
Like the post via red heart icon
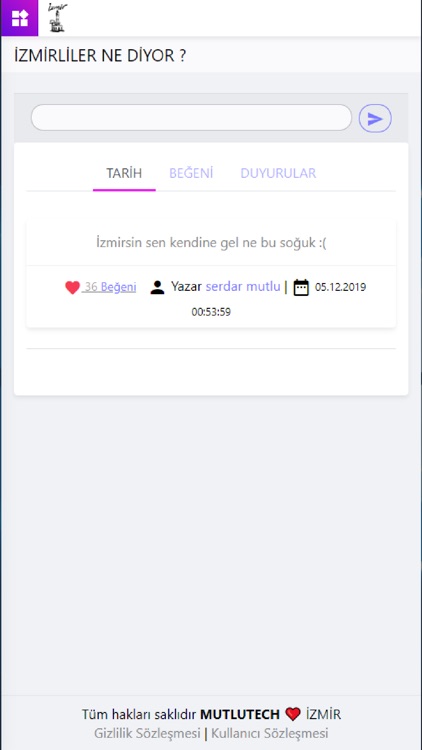pyautogui.click(x=72, y=287)
